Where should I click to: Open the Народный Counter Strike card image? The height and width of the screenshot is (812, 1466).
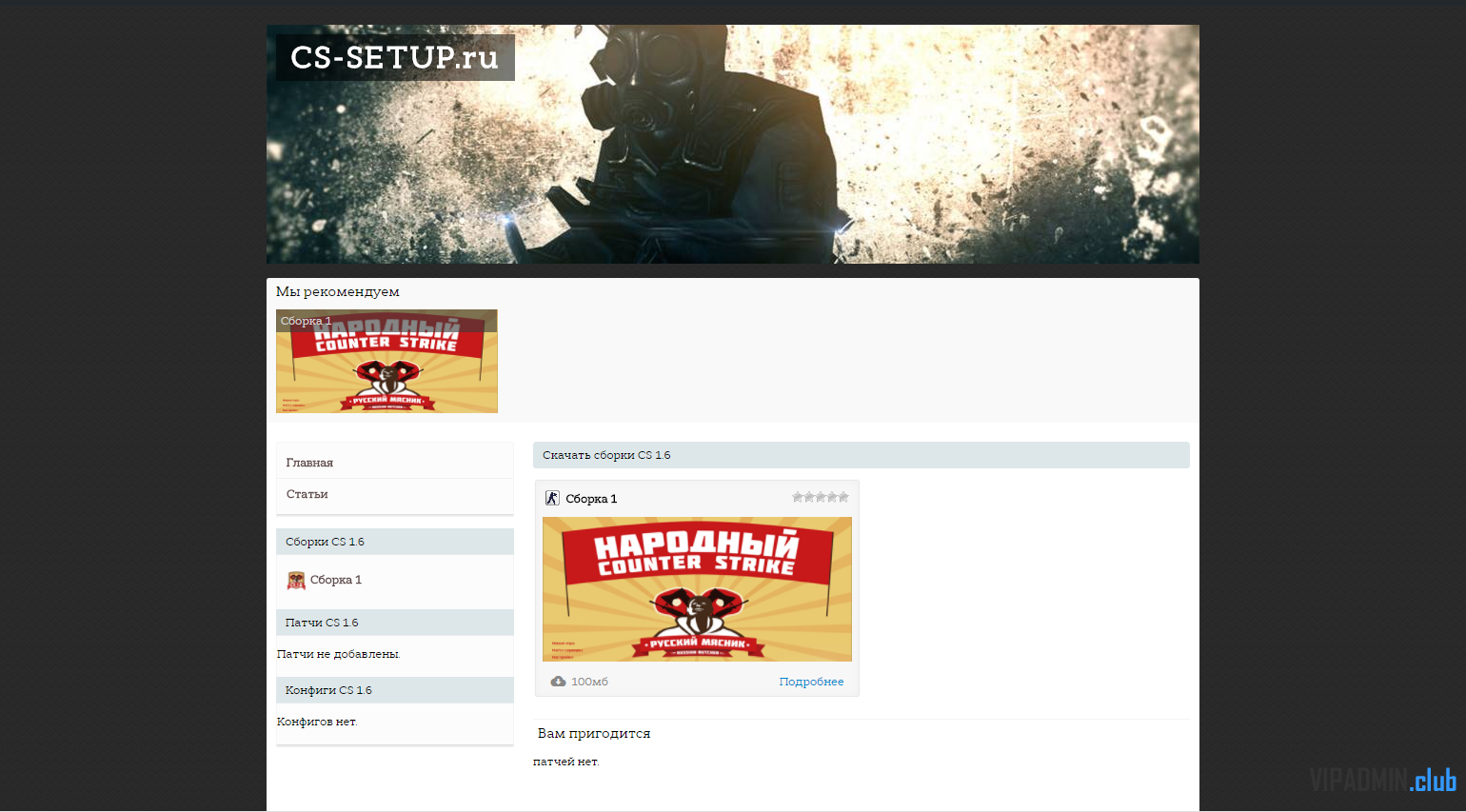[697, 589]
